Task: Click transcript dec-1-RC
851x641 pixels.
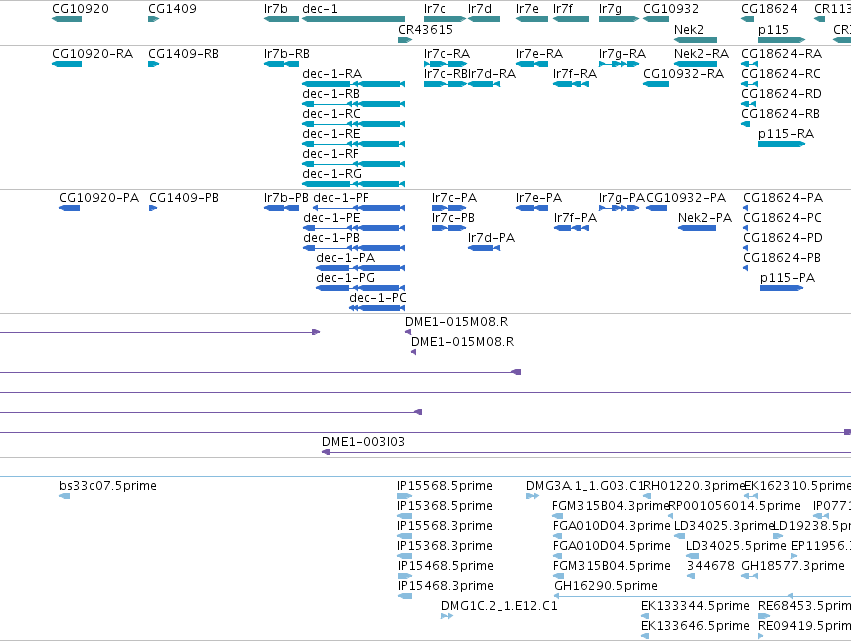Action: click(353, 124)
